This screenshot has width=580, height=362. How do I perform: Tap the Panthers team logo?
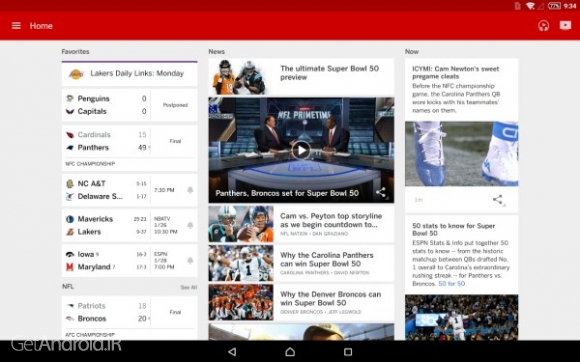coord(70,148)
